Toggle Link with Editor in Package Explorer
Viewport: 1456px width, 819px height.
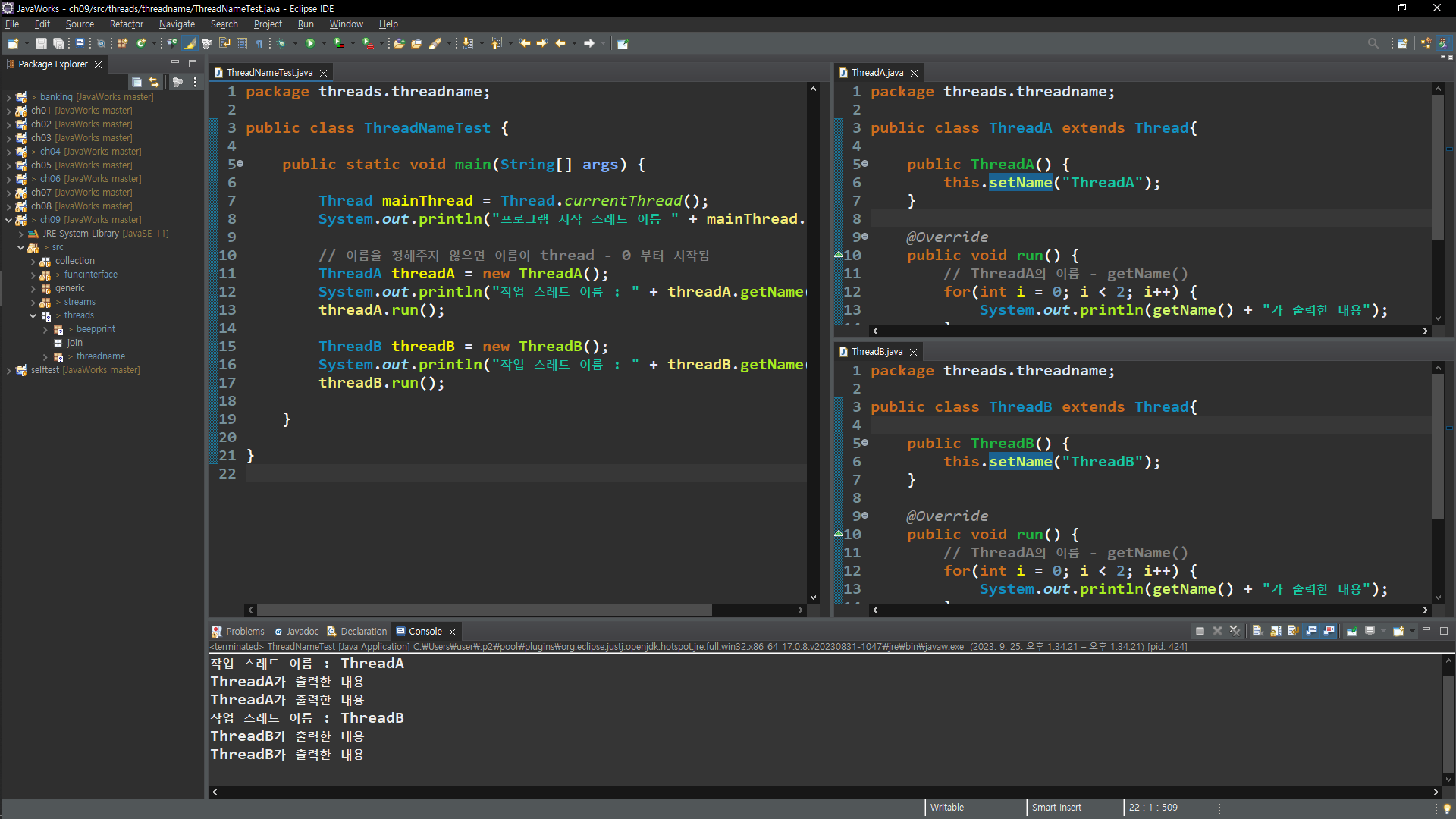[154, 82]
